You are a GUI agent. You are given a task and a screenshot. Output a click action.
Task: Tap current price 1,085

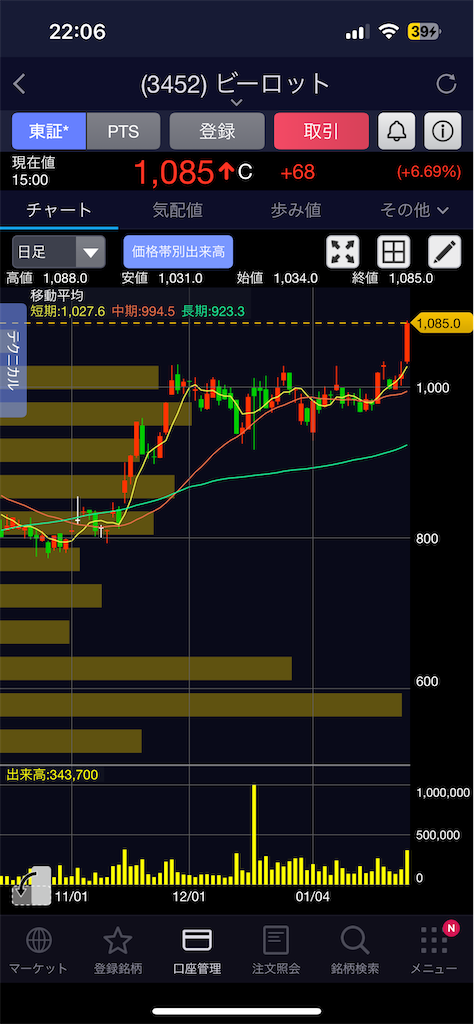(174, 172)
